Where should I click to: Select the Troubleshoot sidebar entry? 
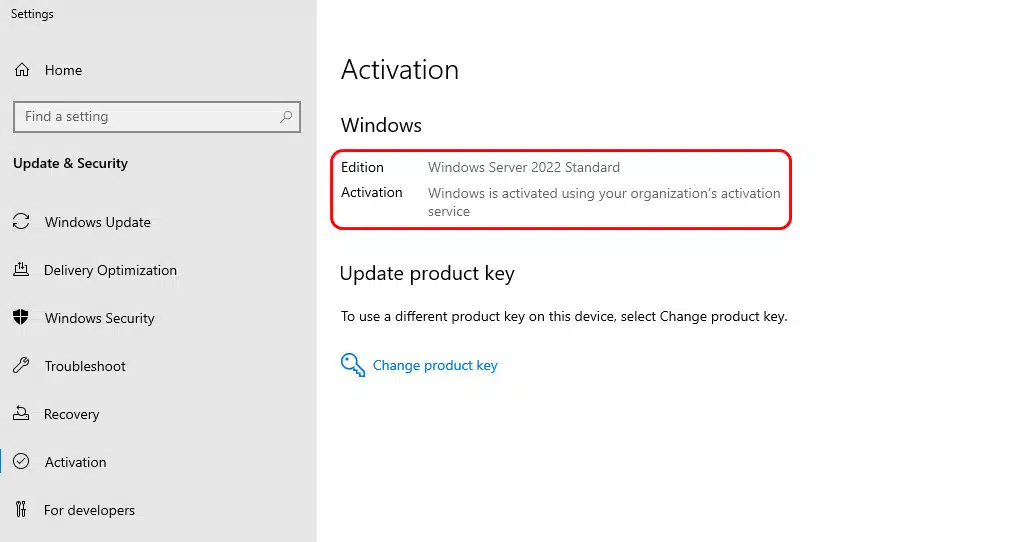click(85, 366)
